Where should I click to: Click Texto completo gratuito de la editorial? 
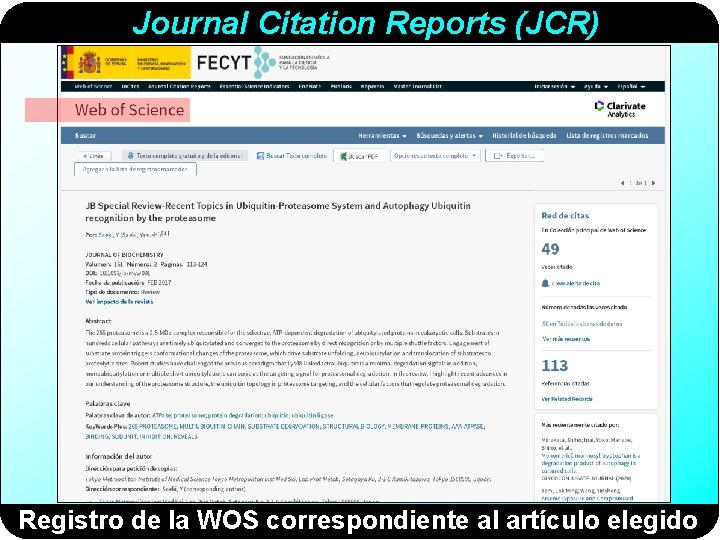click(x=185, y=156)
